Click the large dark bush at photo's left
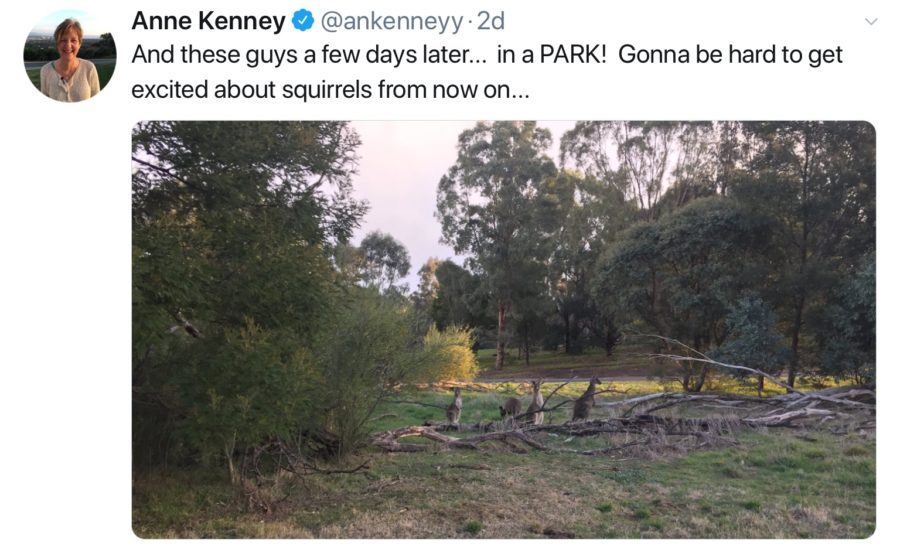The width and height of the screenshot is (900, 546). click(x=220, y=300)
